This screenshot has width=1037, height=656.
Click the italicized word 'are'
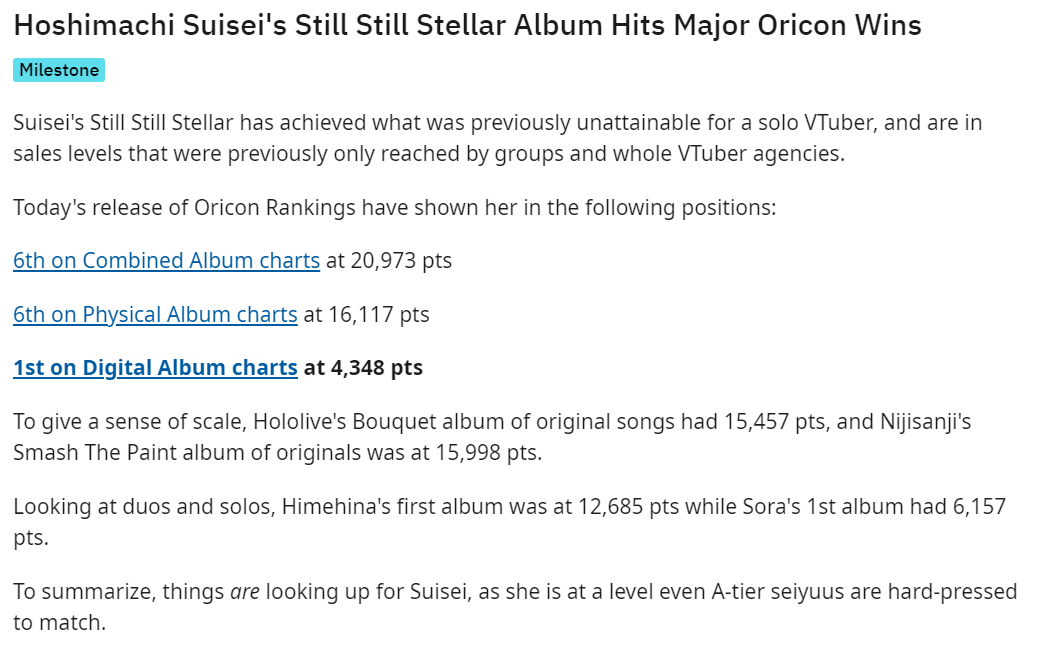[245, 592]
